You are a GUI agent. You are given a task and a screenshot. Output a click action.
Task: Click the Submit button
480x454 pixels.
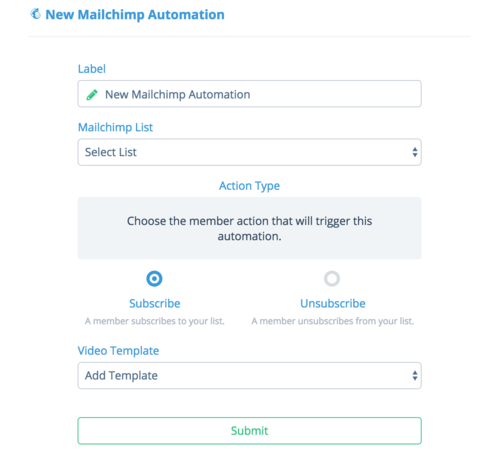tap(249, 431)
